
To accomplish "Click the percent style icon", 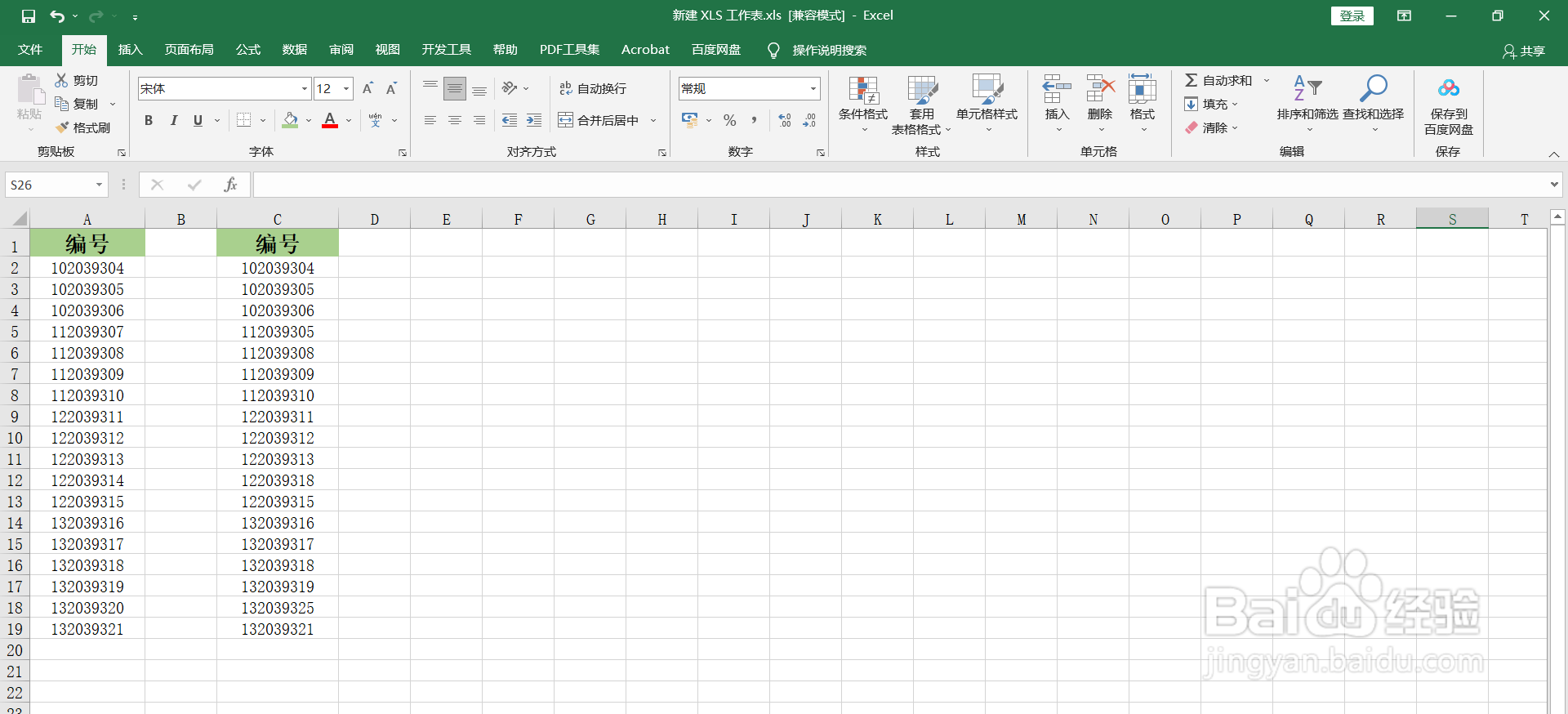I will pos(730,120).
